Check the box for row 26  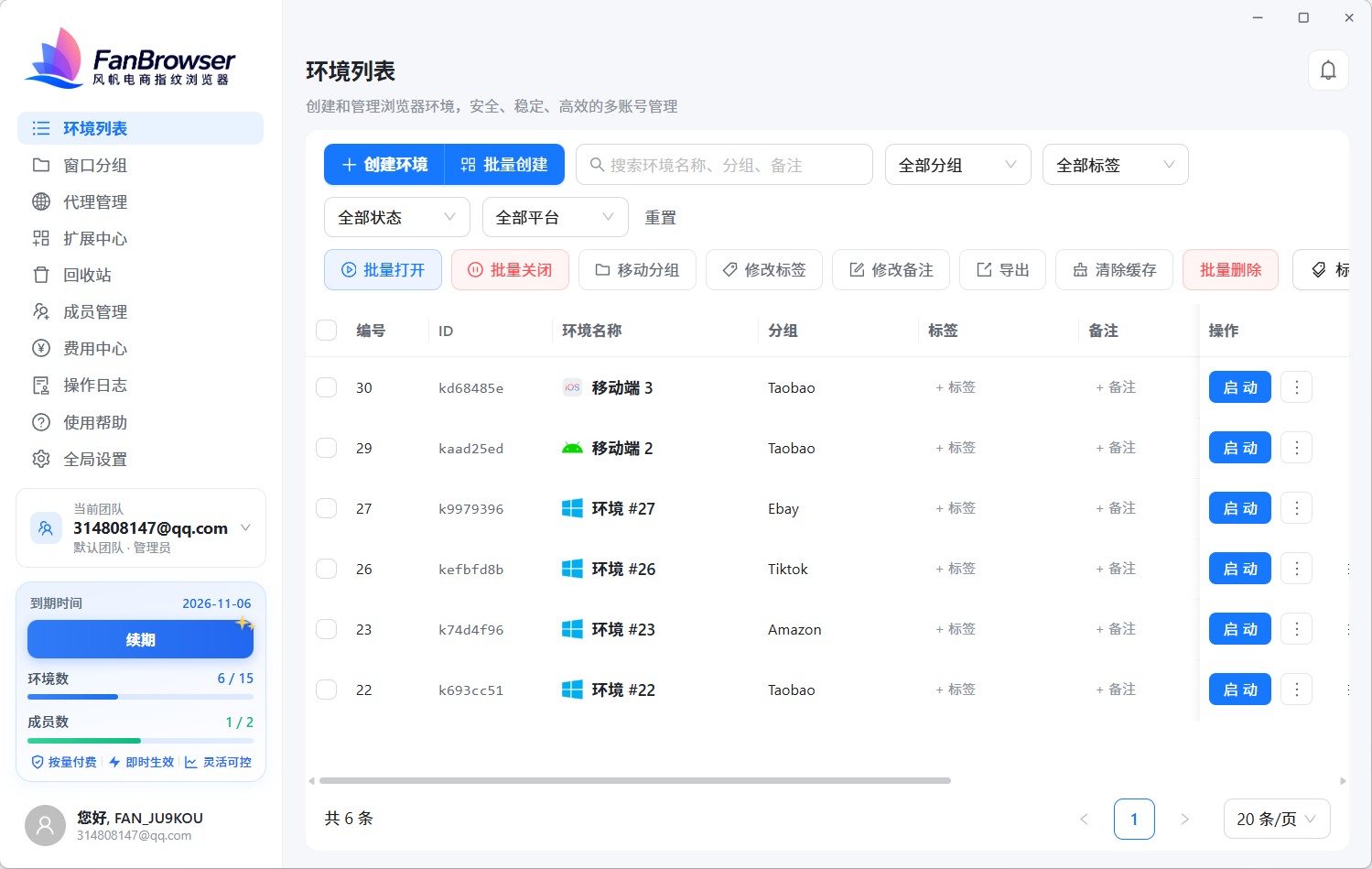coord(327,569)
